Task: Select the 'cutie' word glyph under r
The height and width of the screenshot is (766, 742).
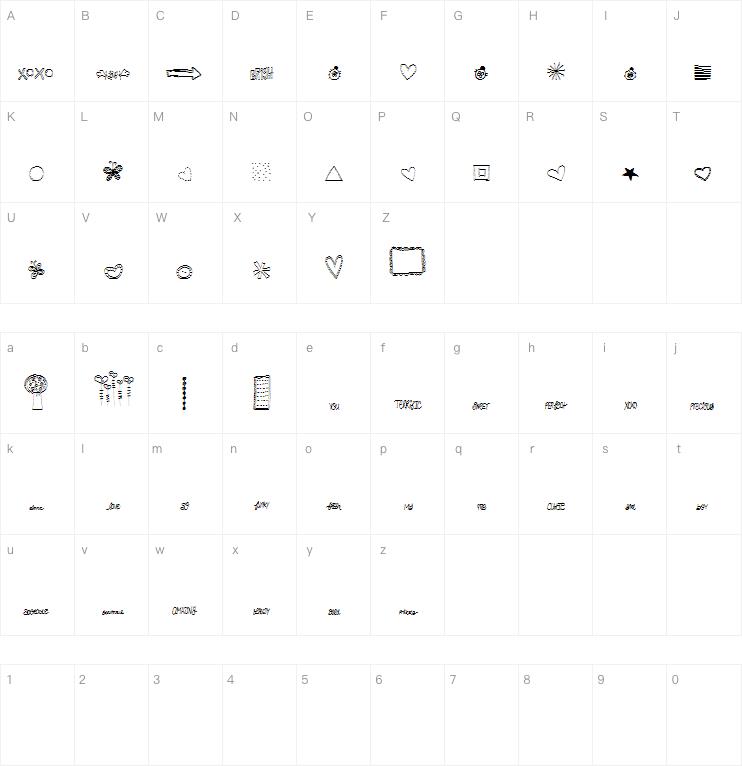Action: pyautogui.click(x=556, y=507)
